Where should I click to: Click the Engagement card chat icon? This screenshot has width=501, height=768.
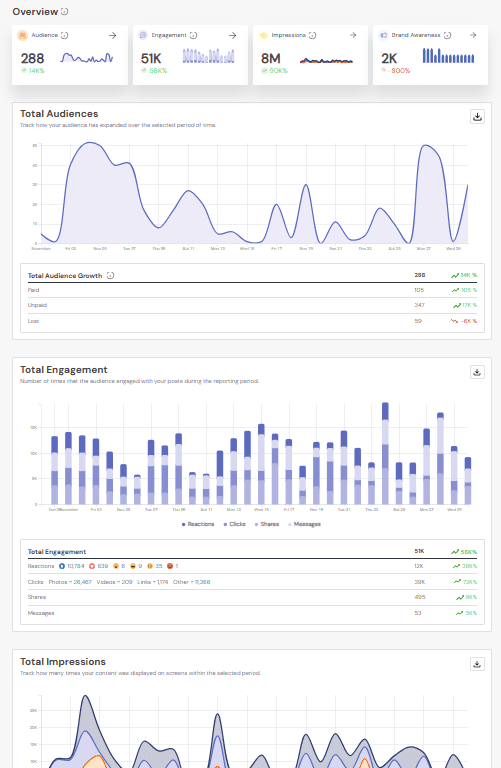[143, 35]
